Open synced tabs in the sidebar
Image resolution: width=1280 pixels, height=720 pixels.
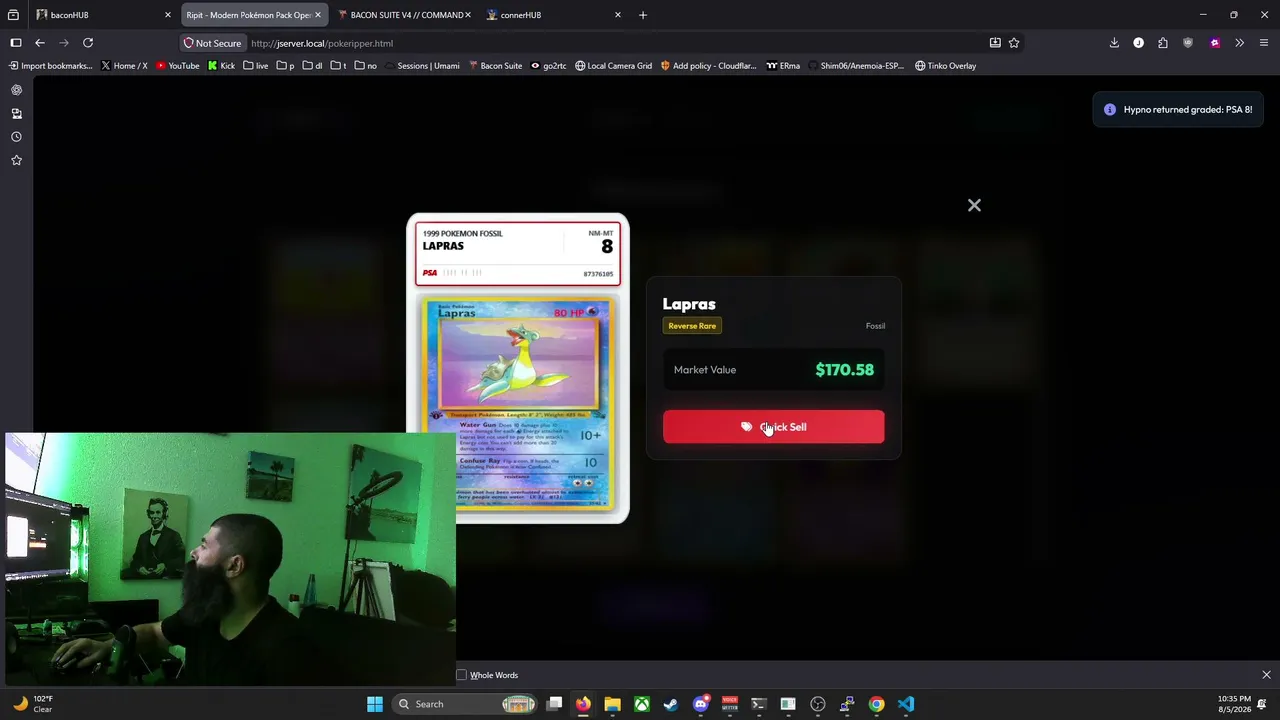click(x=16, y=113)
